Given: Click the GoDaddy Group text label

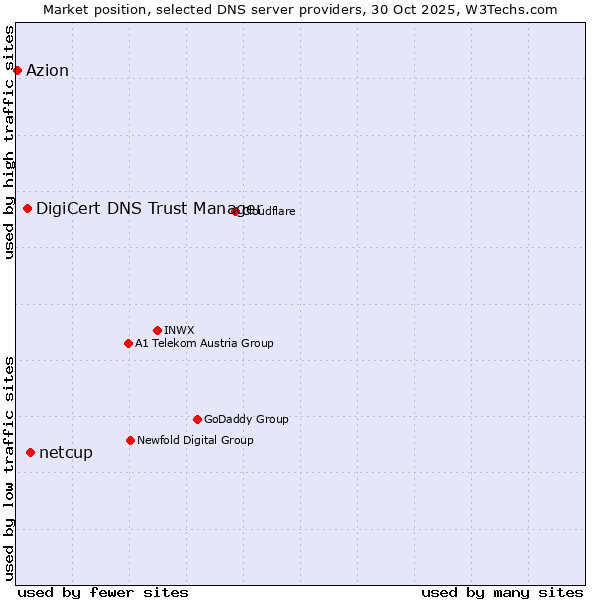Looking at the screenshot, I should pyautogui.click(x=246, y=419).
